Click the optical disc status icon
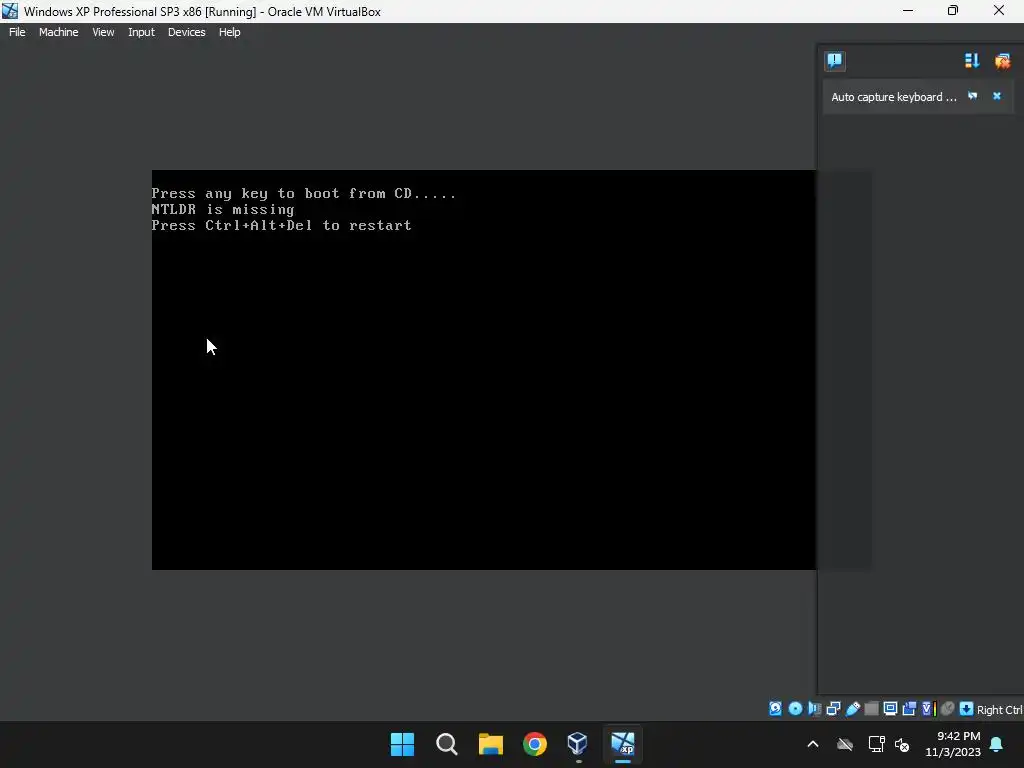The width and height of the screenshot is (1024, 768). [x=795, y=709]
